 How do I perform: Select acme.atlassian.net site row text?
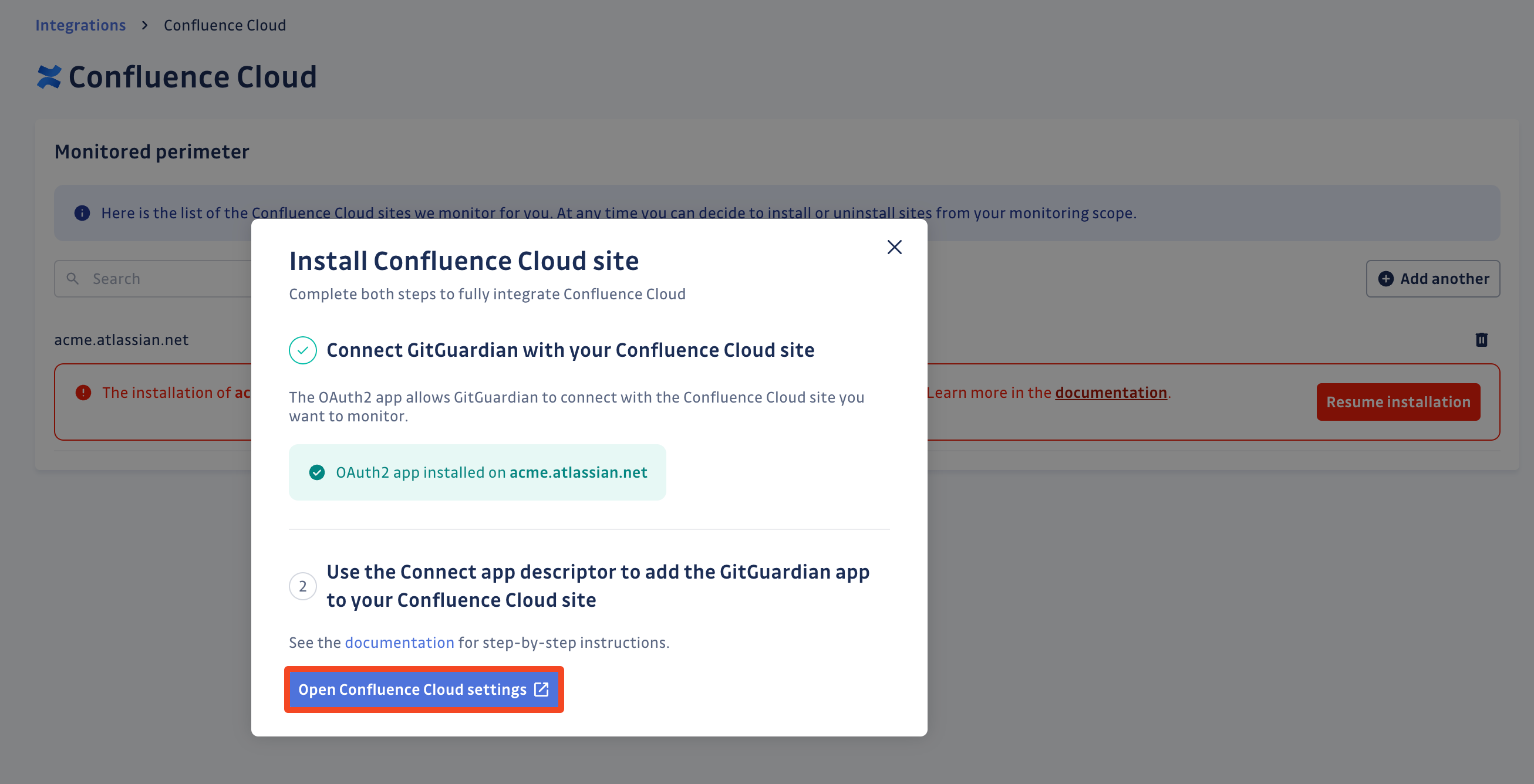122,339
